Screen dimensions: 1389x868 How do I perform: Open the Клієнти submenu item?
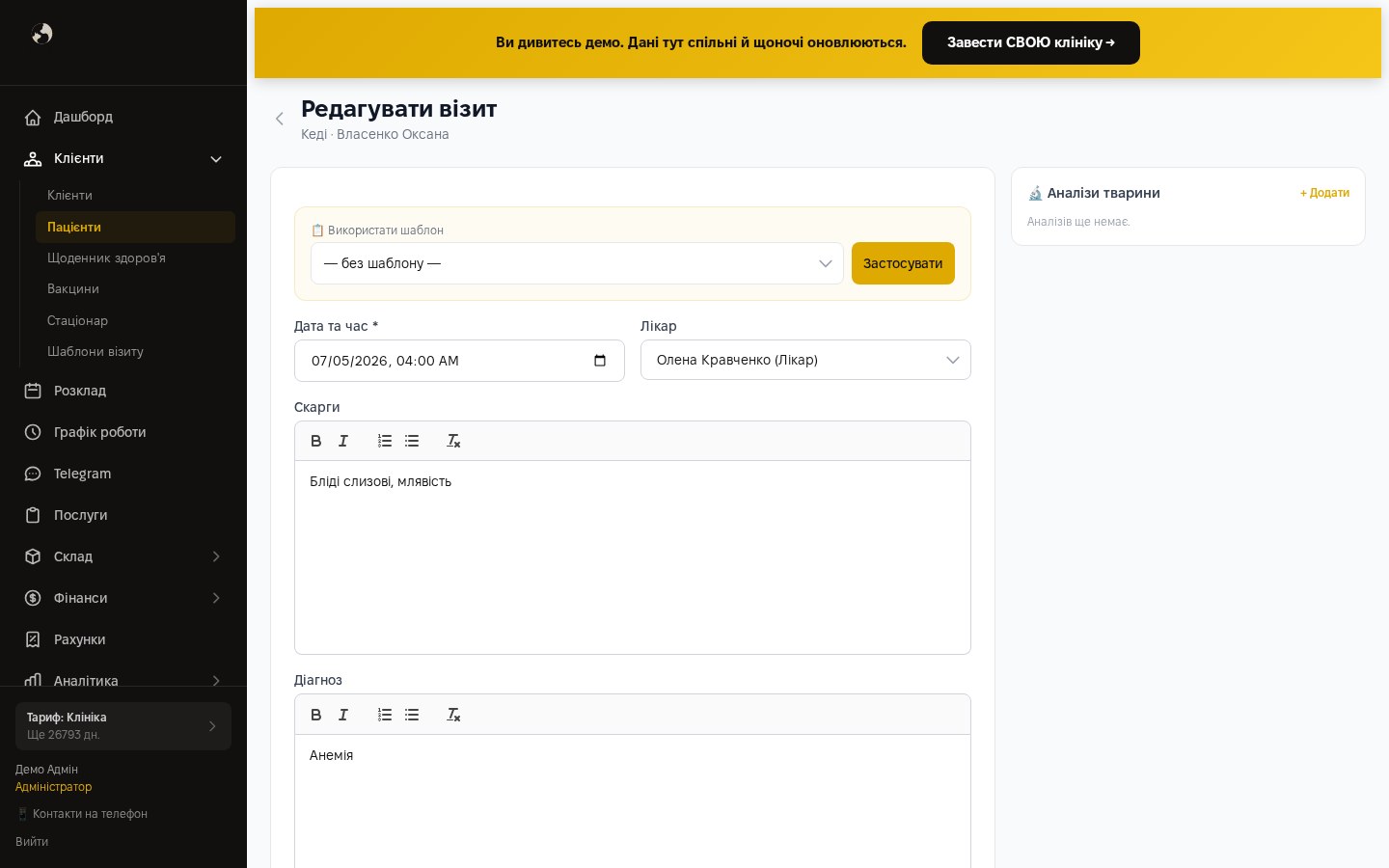[x=135, y=195]
